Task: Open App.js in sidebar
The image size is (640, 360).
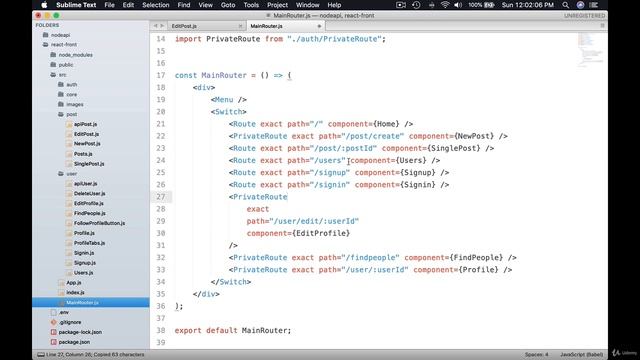Action: 73,282
